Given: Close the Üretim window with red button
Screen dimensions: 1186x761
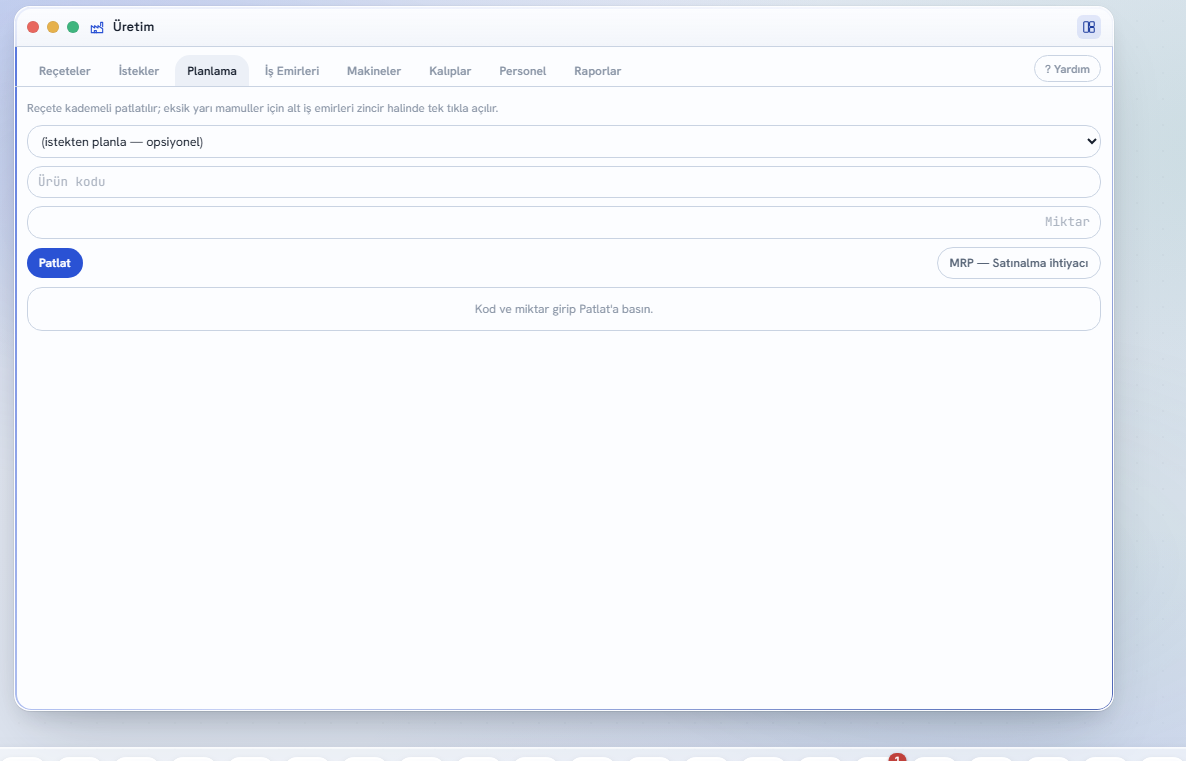Looking at the screenshot, I should pyautogui.click(x=33, y=27).
